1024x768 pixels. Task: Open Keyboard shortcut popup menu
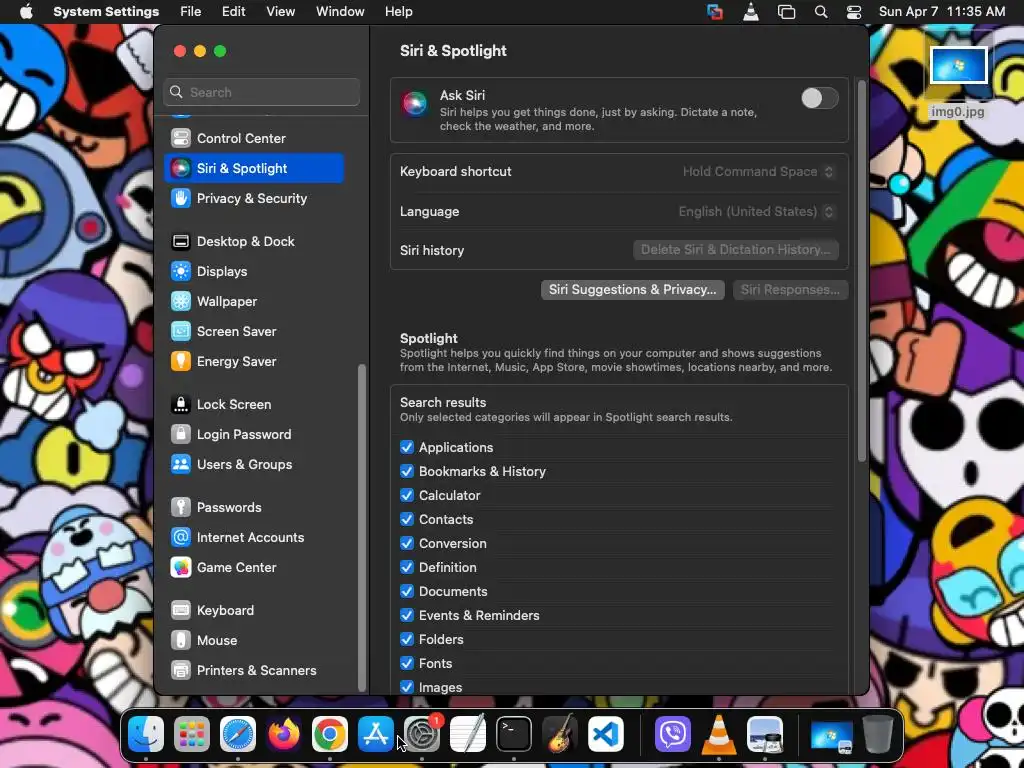[758, 172]
